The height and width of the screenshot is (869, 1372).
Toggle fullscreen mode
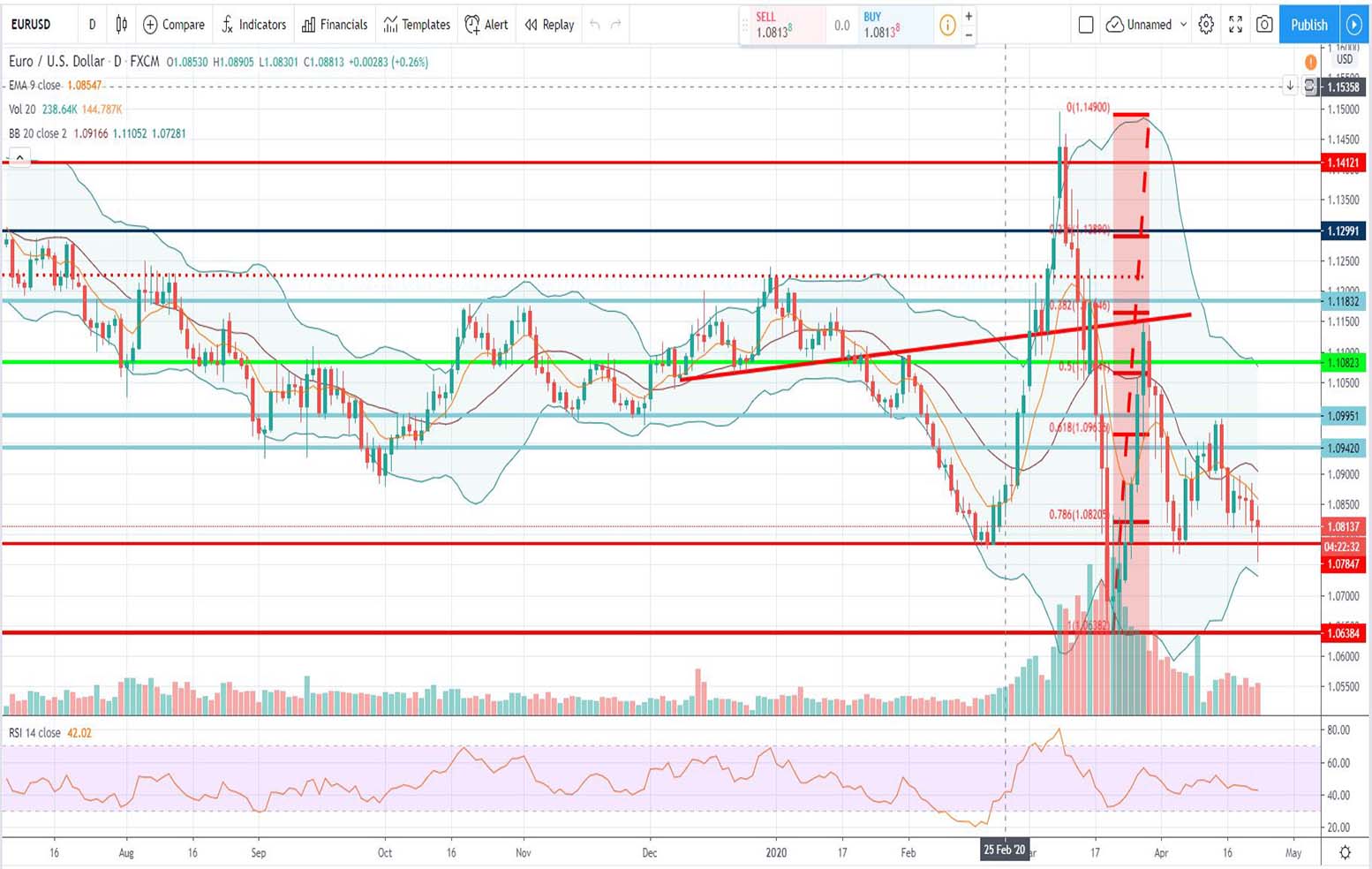[1235, 25]
